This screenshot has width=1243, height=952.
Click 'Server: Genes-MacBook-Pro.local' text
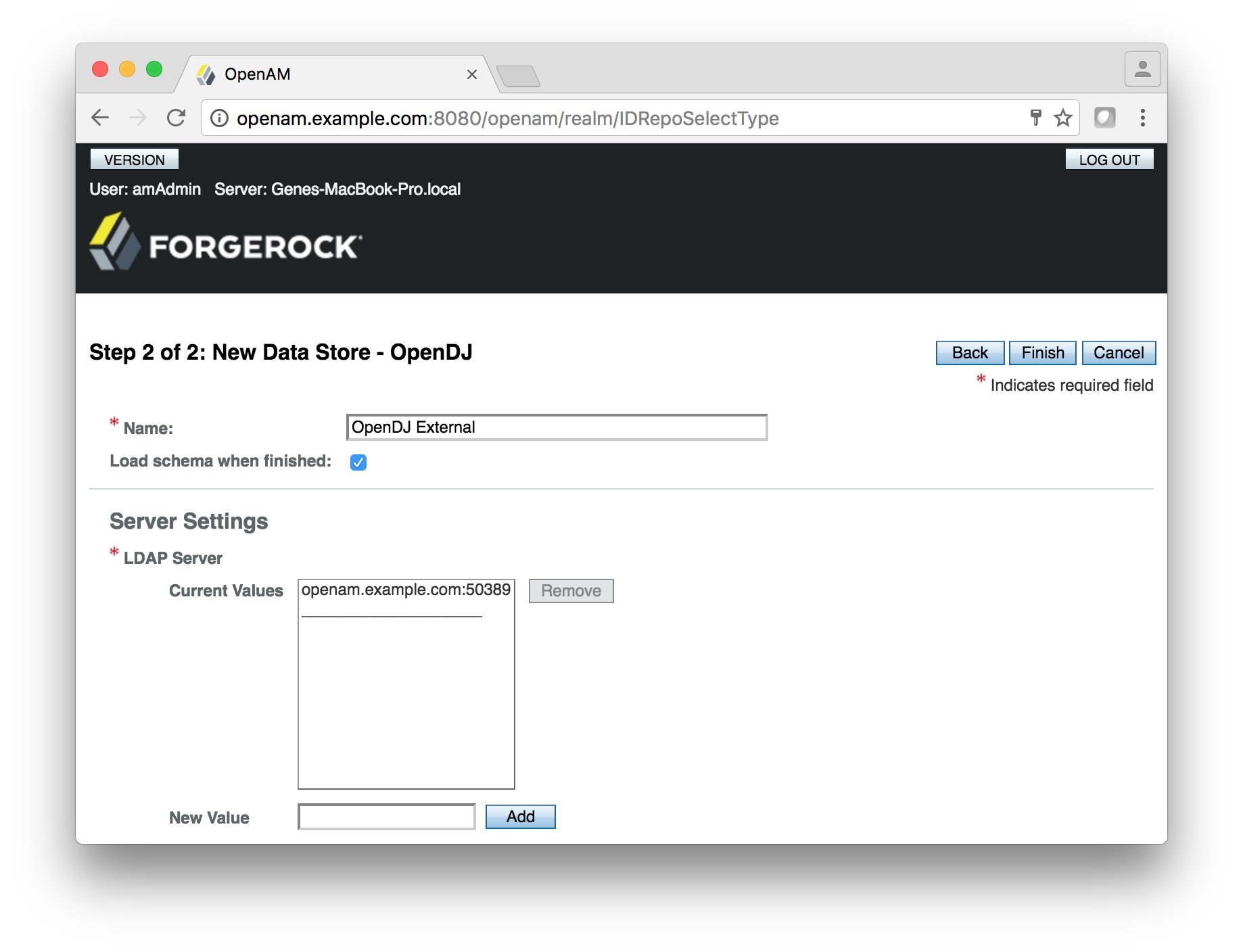click(x=337, y=189)
